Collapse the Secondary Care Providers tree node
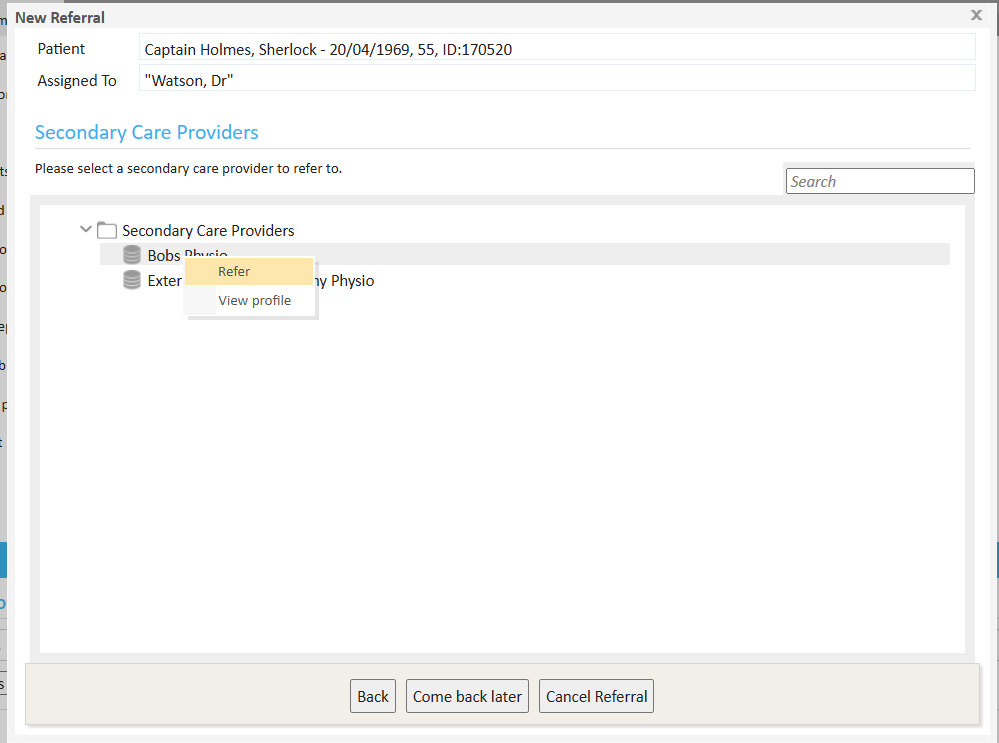999x743 pixels. coord(85,230)
